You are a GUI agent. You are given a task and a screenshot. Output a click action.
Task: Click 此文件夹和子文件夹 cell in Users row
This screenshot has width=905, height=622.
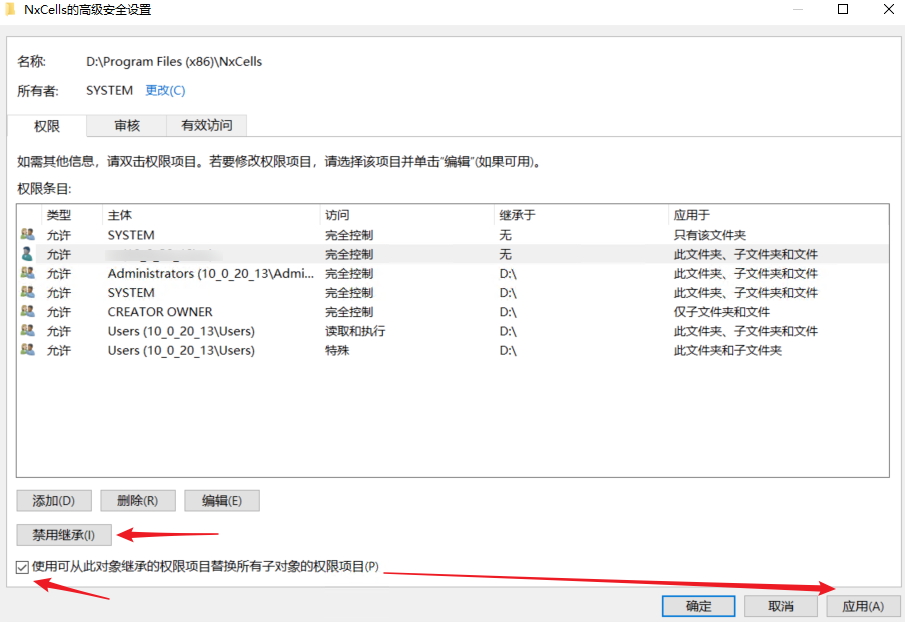pyautogui.click(x=727, y=350)
